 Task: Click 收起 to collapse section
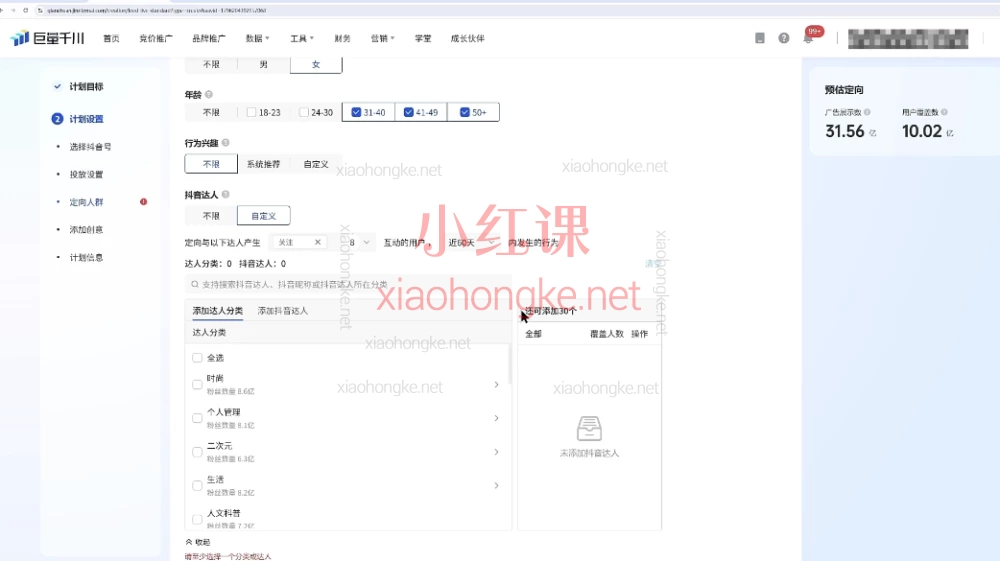point(198,542)
